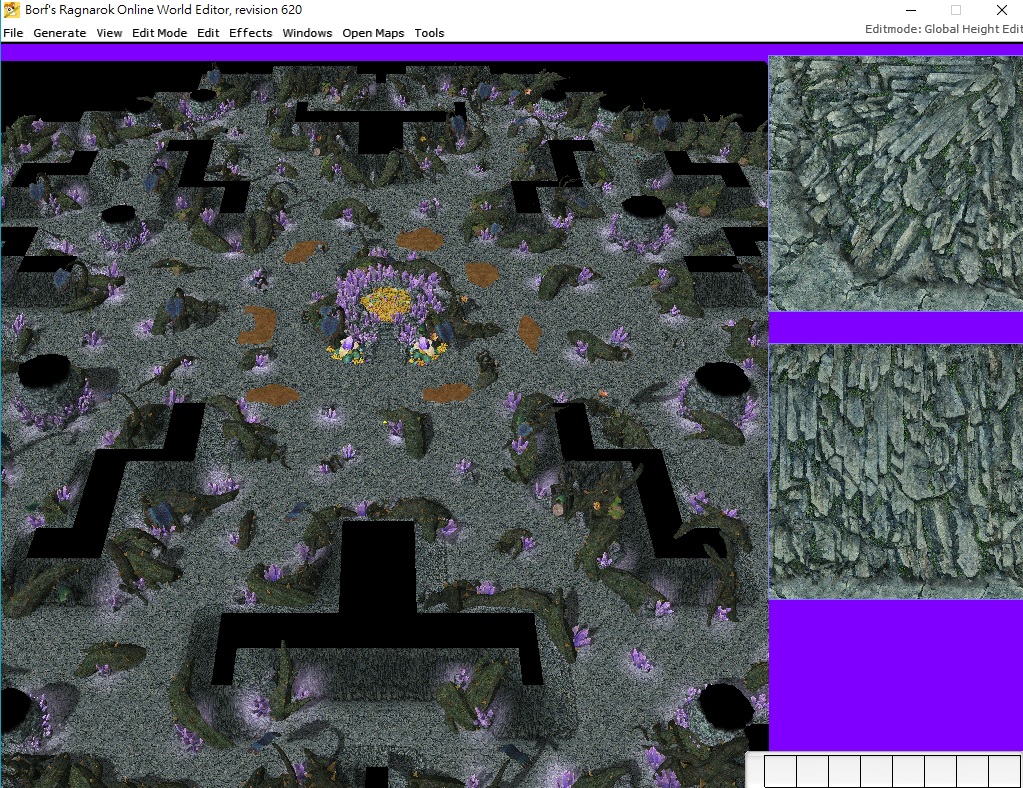Click the Borf's World Editor app icon
Viewport: 1023px width, 788px height.
pos(11,10)
